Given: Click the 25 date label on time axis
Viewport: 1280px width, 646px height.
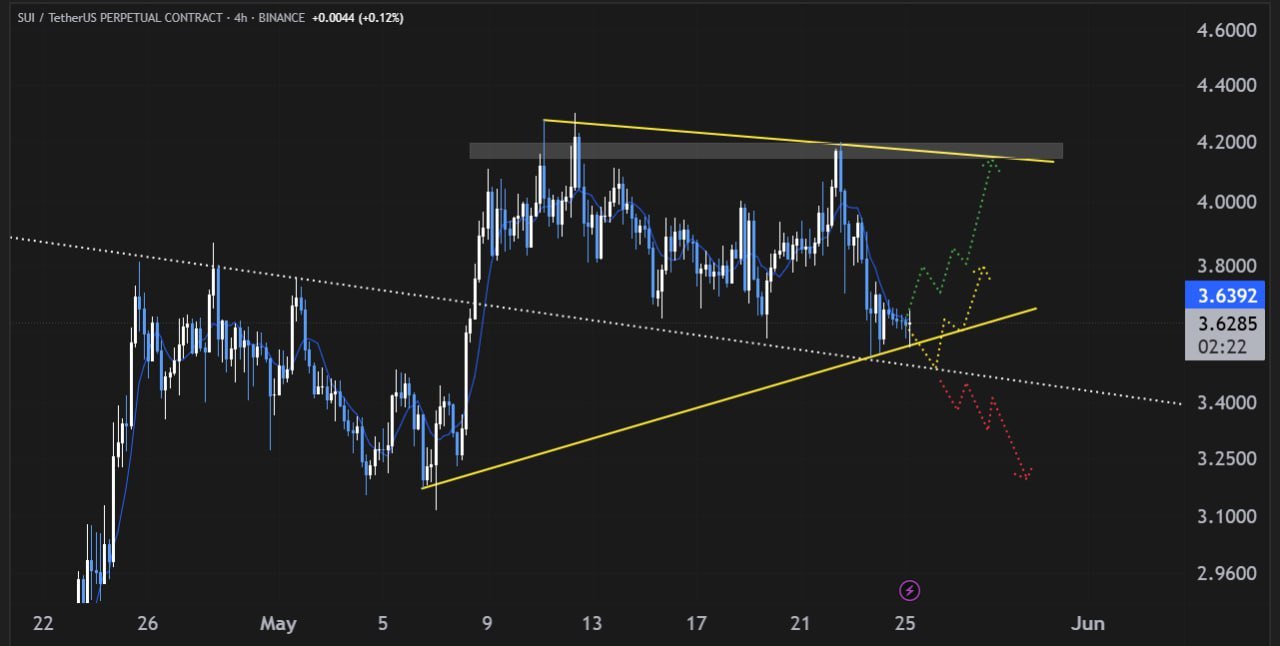Looking at the screenshot, I should [x=905, y=624].
